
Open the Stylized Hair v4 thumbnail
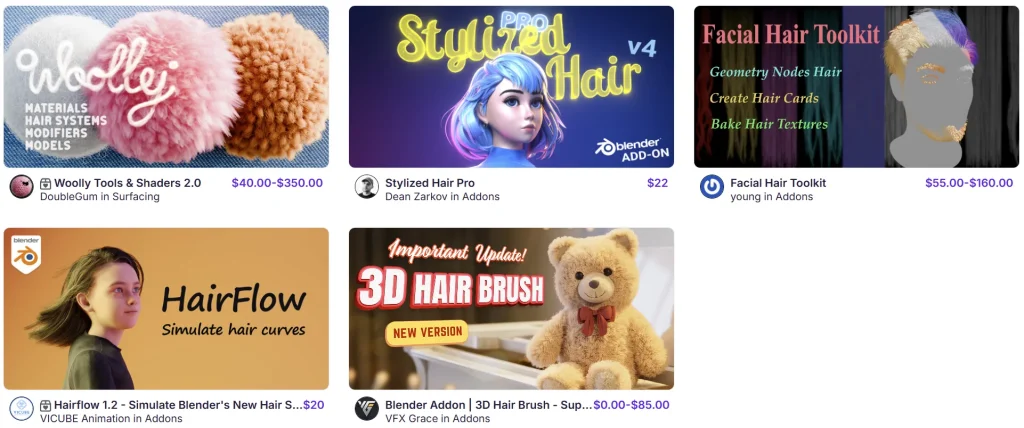[x=511, y=87]
